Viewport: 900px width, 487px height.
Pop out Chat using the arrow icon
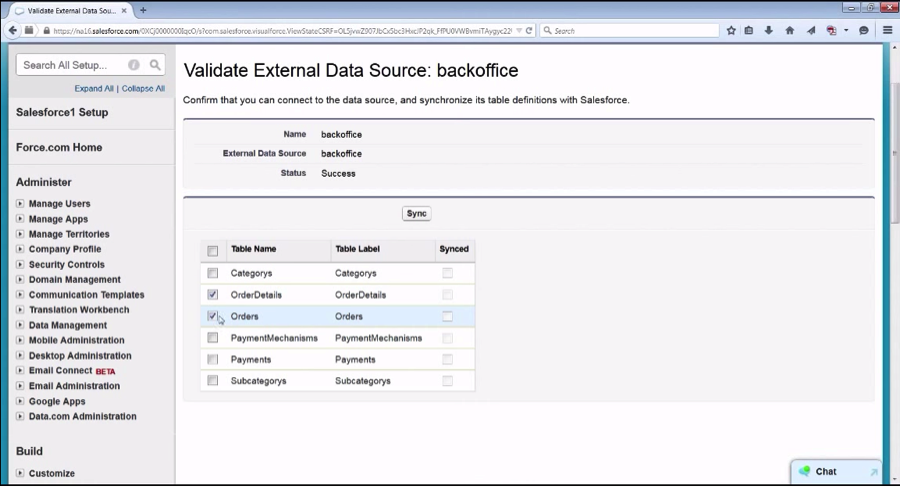(x=874, y=472)
